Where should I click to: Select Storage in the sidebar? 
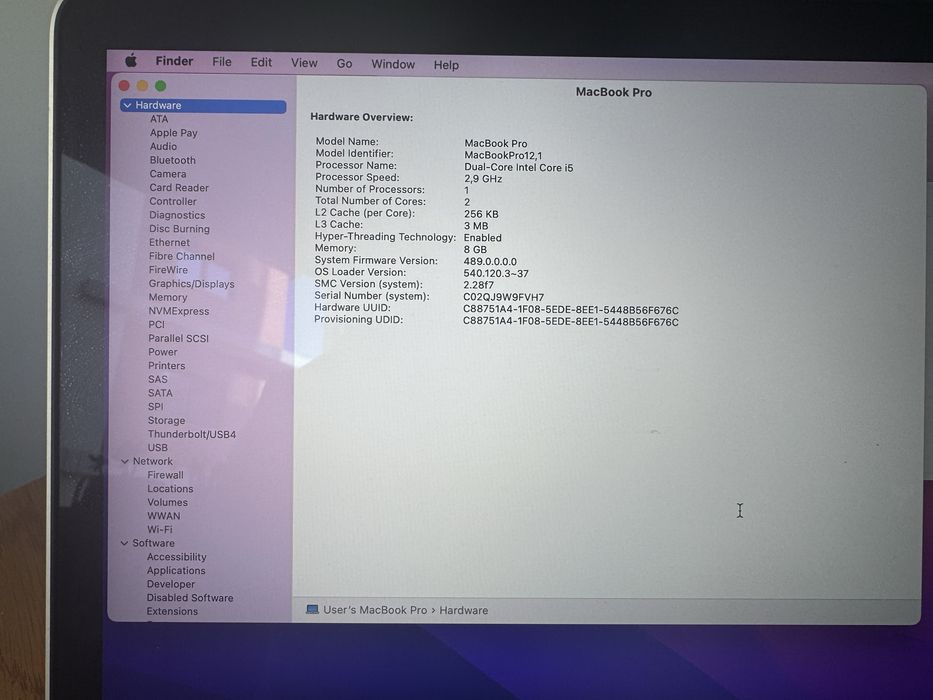(x=167, y=420)
